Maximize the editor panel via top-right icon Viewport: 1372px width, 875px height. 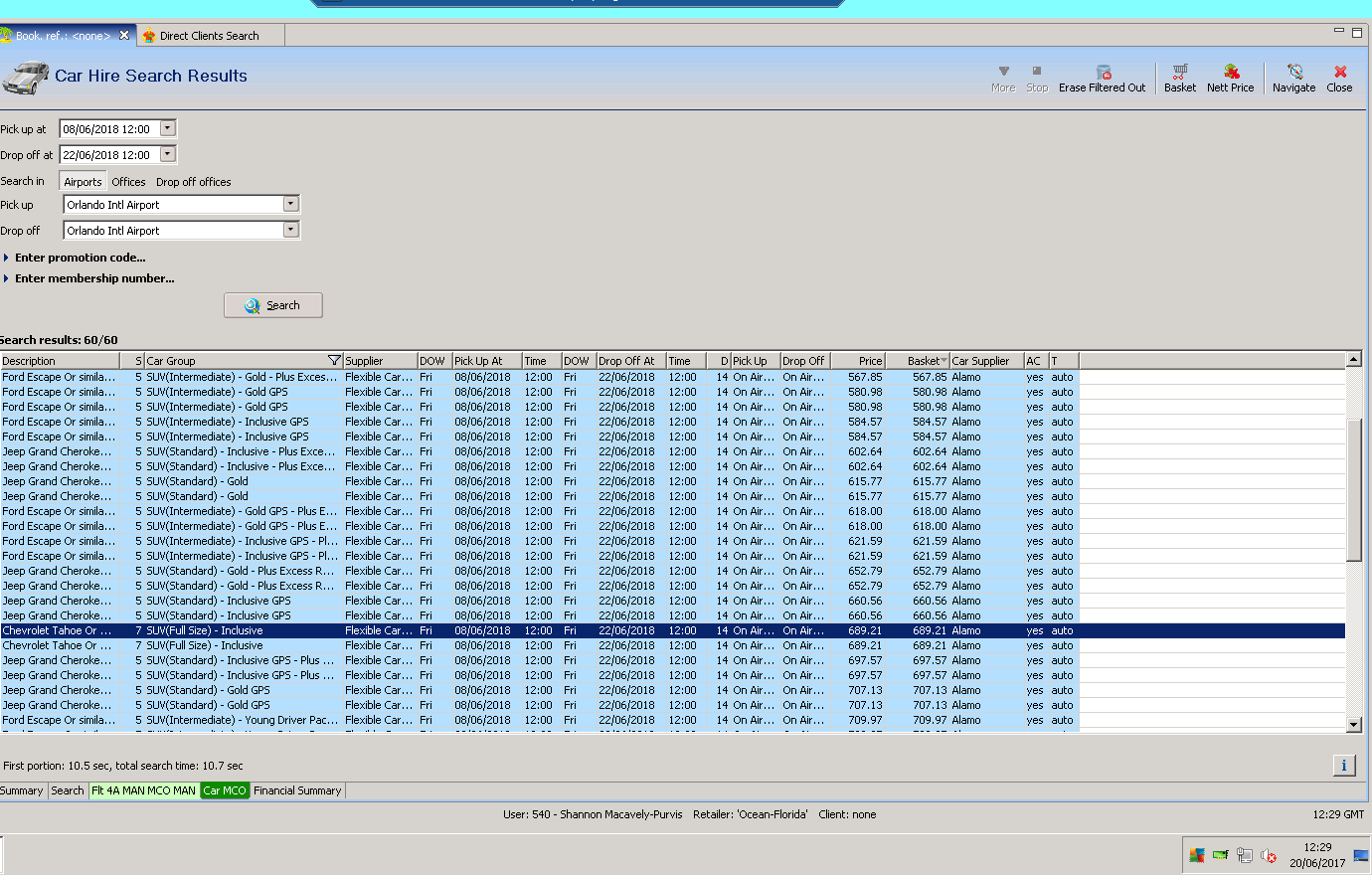tap(1357, 32)
